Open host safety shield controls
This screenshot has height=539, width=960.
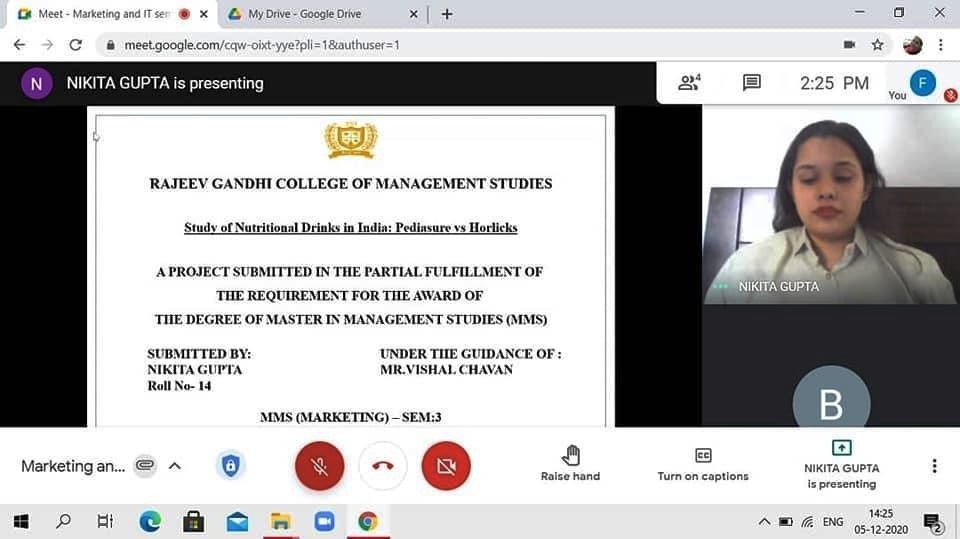click(x=230, y=466)
